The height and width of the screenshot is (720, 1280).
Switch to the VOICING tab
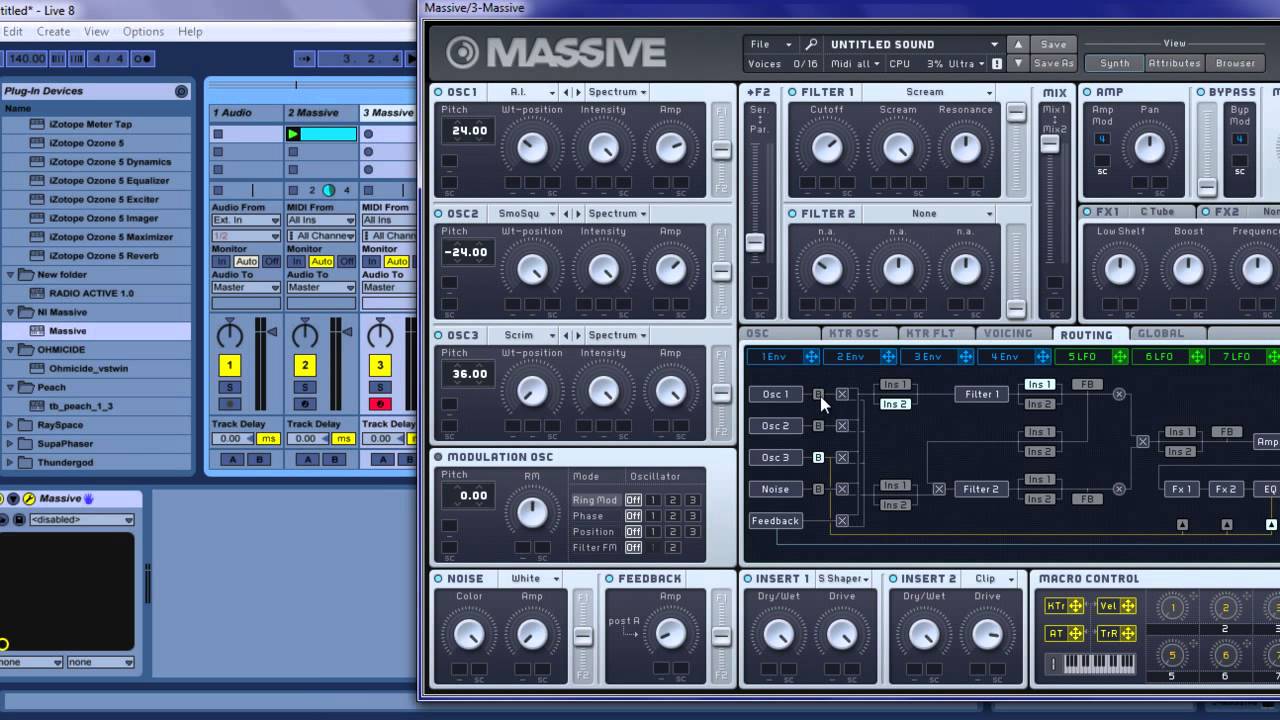[x=1008, y=334]
